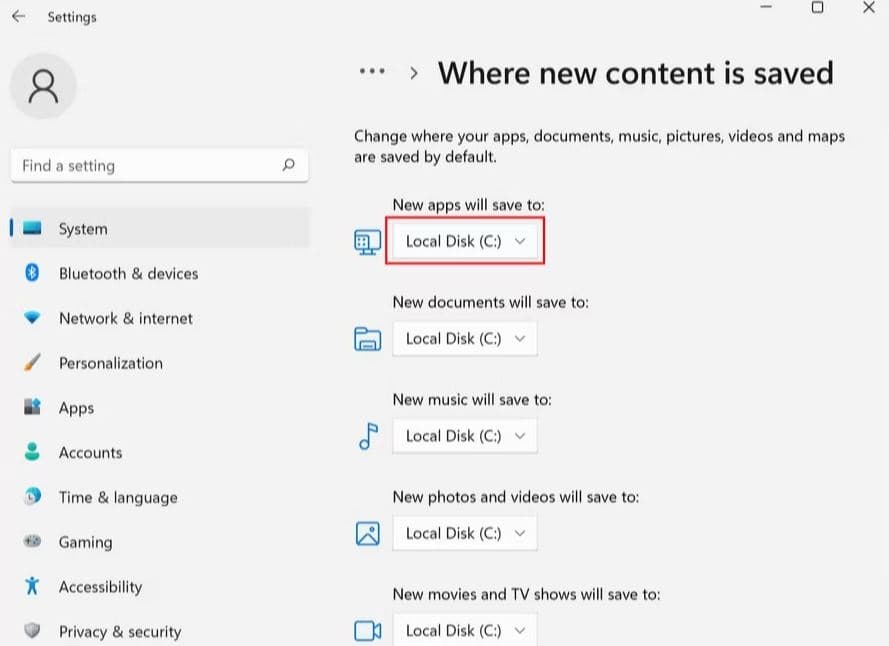Image resolution: width=889 pixels, height=646 pixels.
Task: Go to the Accounts settings section
Action: click(x=90, y=453)
